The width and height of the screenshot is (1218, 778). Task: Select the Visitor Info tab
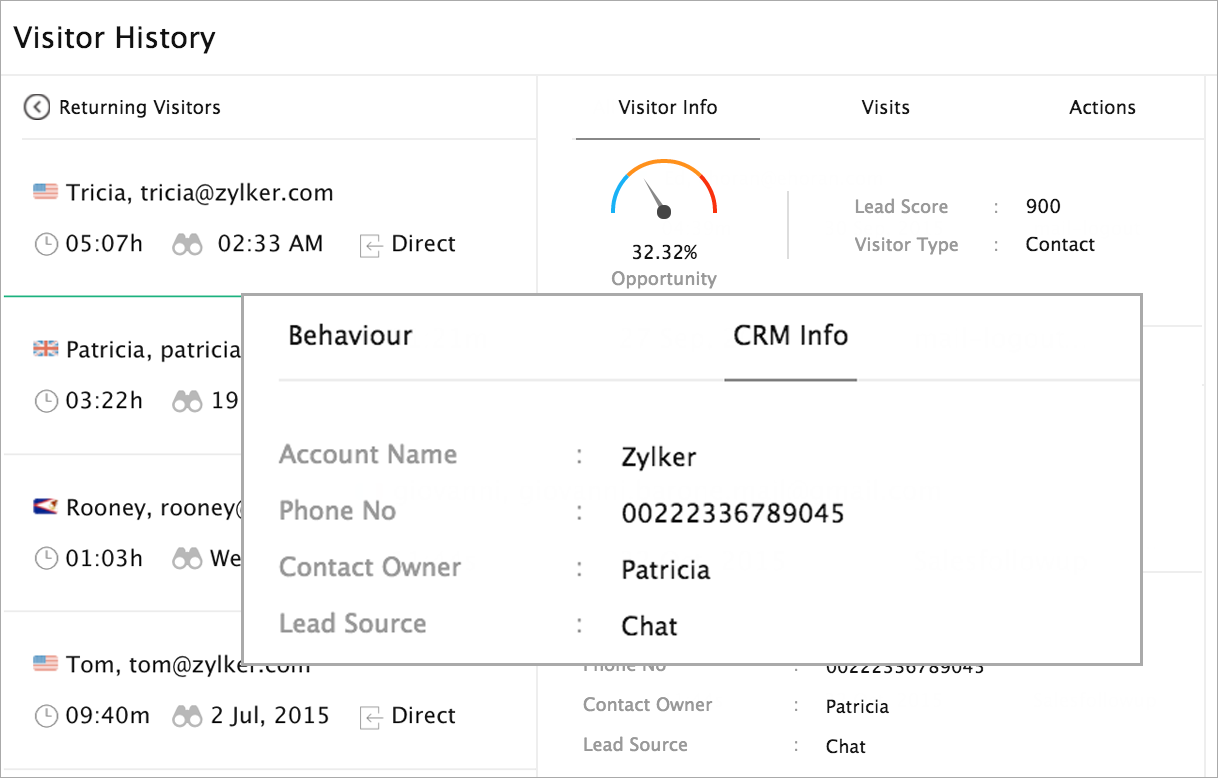[667, 108]
